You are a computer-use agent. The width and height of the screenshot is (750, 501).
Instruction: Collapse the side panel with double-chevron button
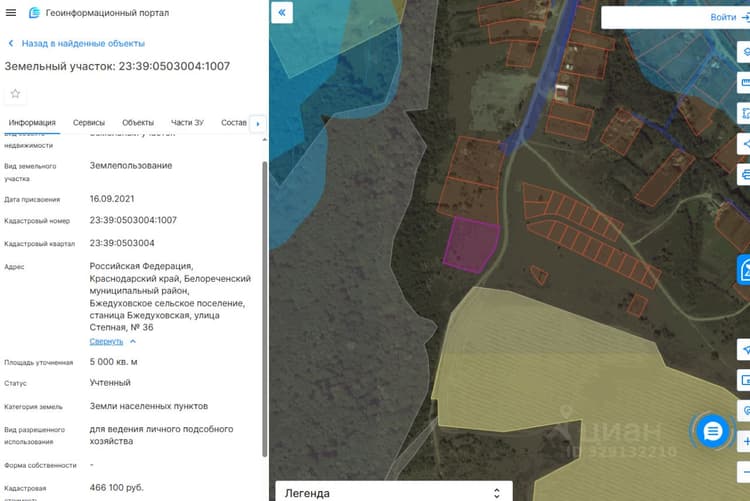point(282,13)
